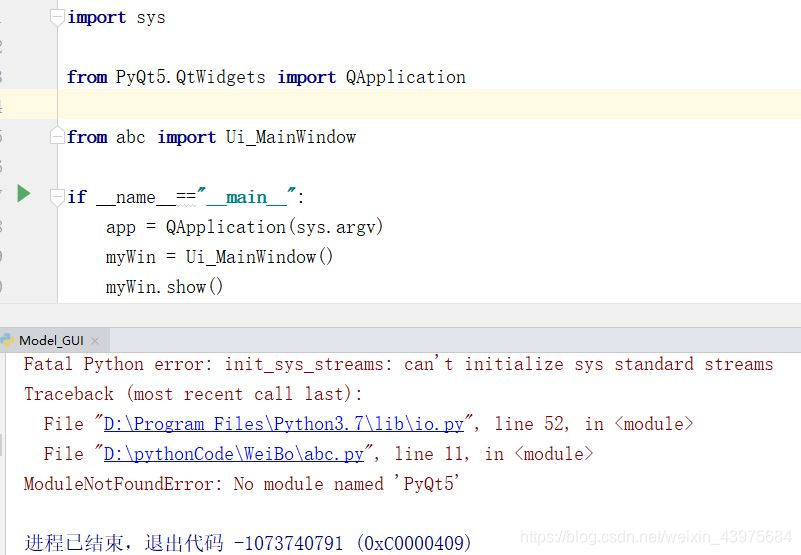Collapse the if __name__ block fold marker
This screenshot has height=555, width=801.
tap(57, 198)
